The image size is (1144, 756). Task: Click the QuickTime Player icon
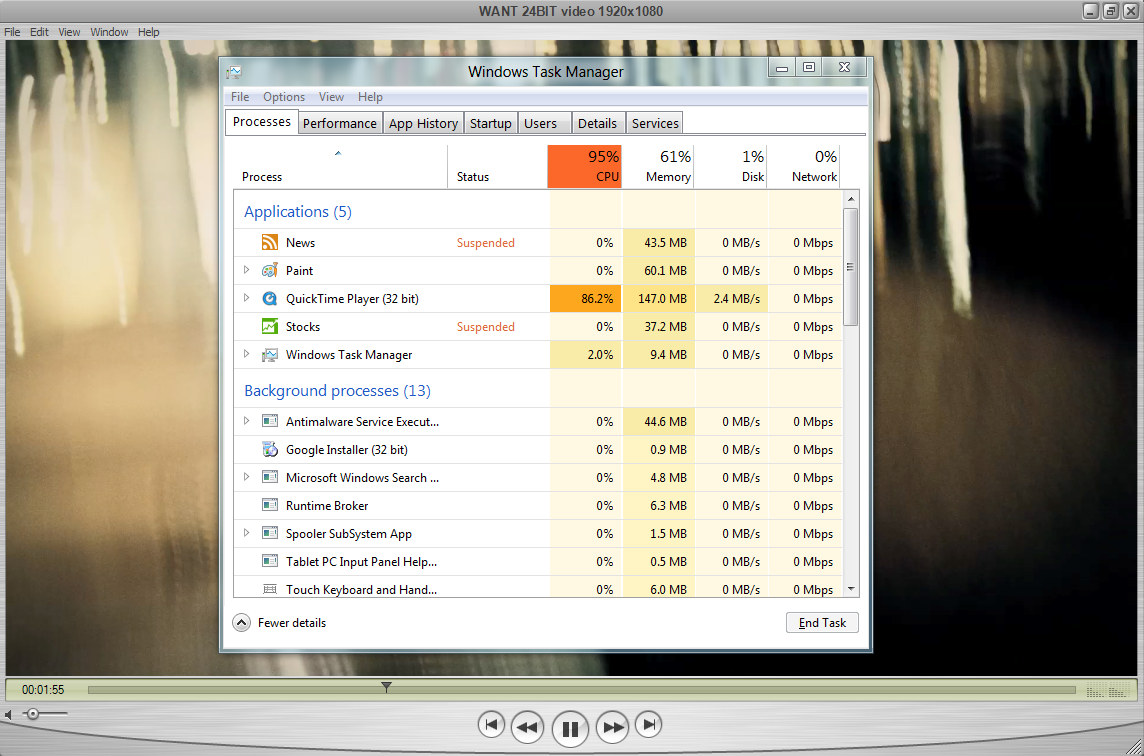click(270, 298)
